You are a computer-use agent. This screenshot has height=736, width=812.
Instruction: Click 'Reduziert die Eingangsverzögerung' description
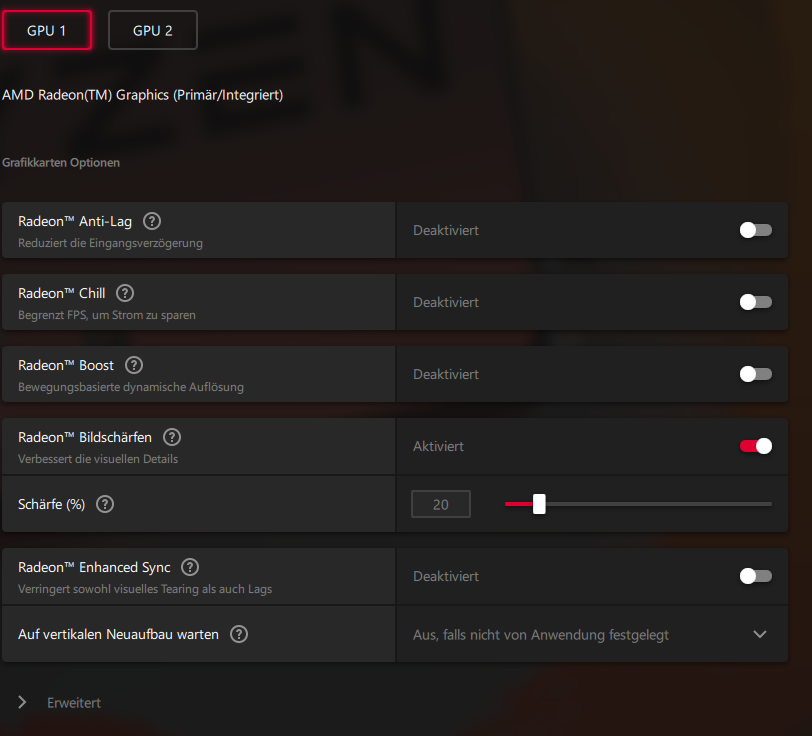point(110,243)
